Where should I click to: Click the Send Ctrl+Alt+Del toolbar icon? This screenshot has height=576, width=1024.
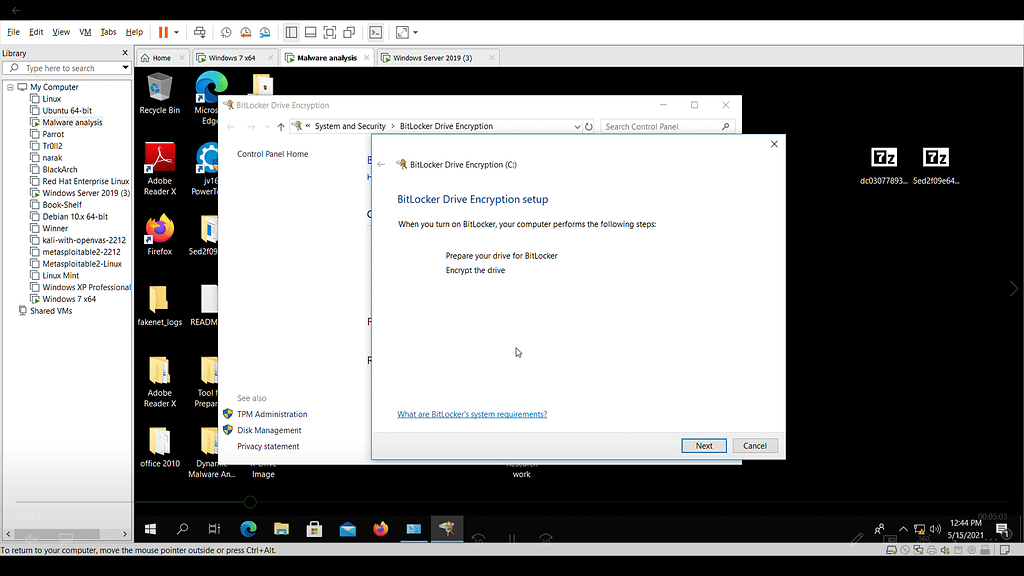coord(200,32)
